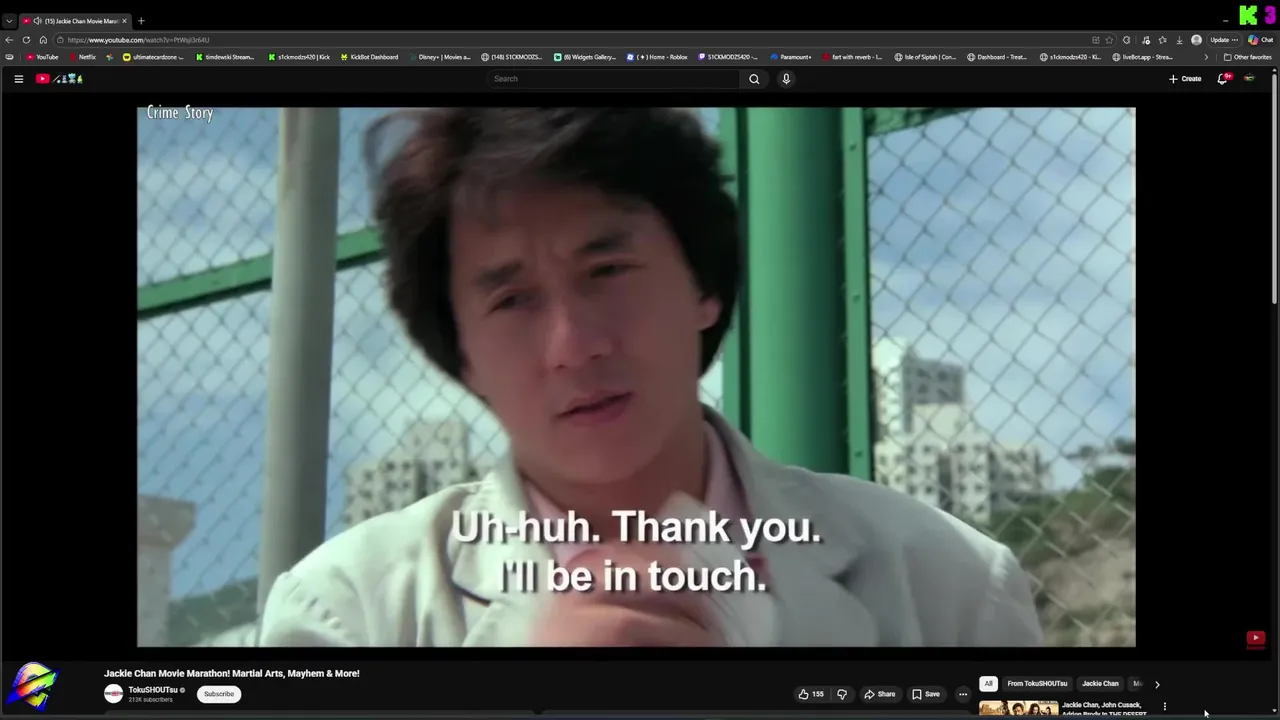Subscribe to TokuSHOUTsu channel
Screen dimensions: 1280x720
(x=219, y=694)
